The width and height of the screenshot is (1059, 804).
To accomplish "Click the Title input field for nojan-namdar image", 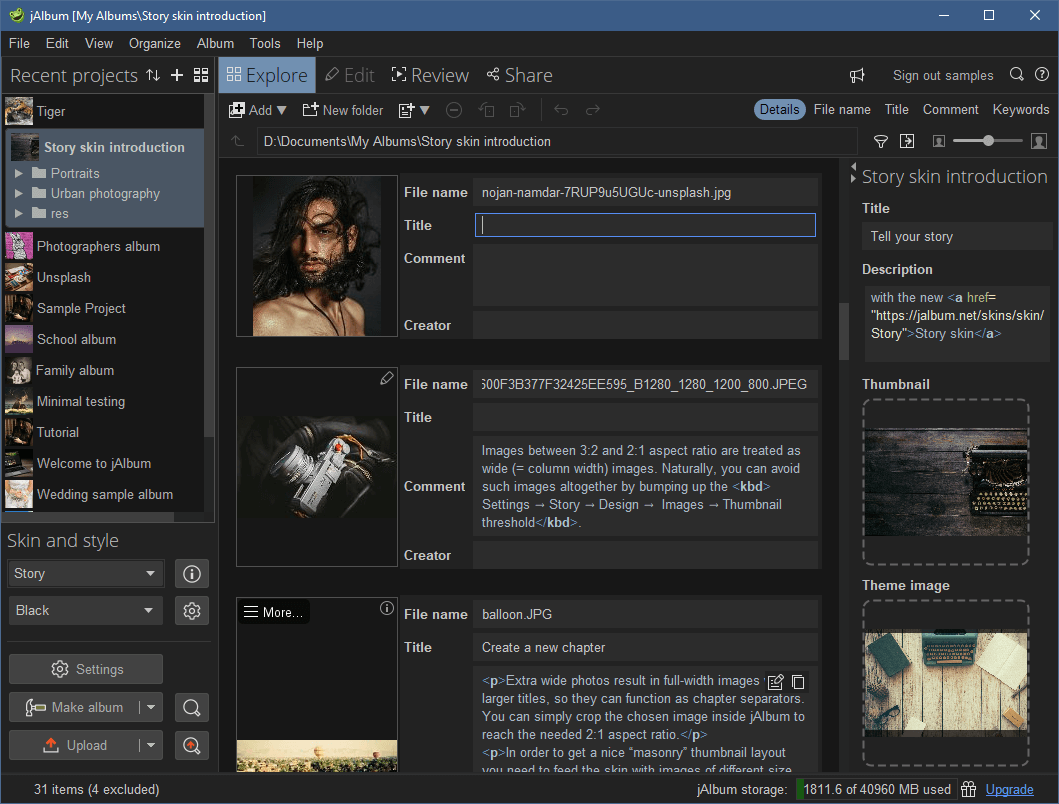I will coord(644,225).
